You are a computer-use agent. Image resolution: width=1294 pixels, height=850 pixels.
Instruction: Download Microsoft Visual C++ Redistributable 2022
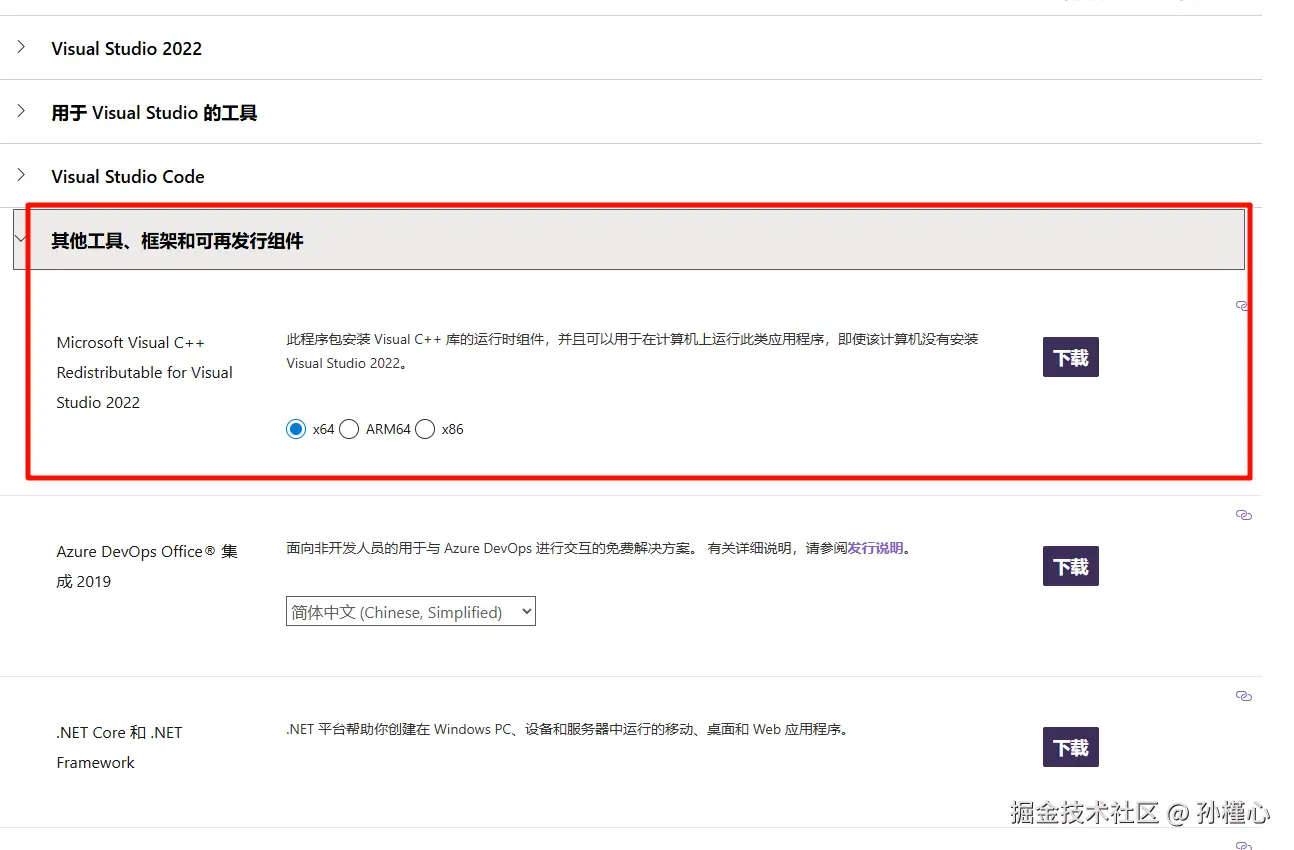pyautogui.click(x=1071, y=357)
